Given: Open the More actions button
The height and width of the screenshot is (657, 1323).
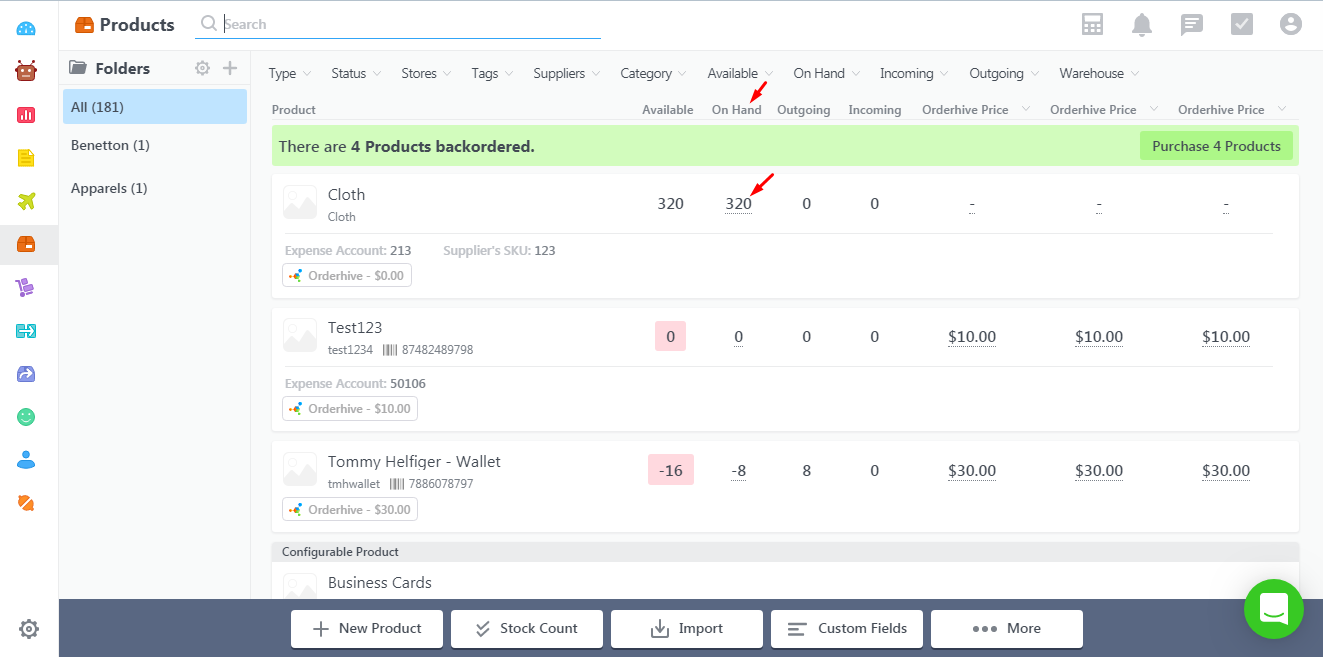Looking at the screenshot, I should tap(1007, 629).
